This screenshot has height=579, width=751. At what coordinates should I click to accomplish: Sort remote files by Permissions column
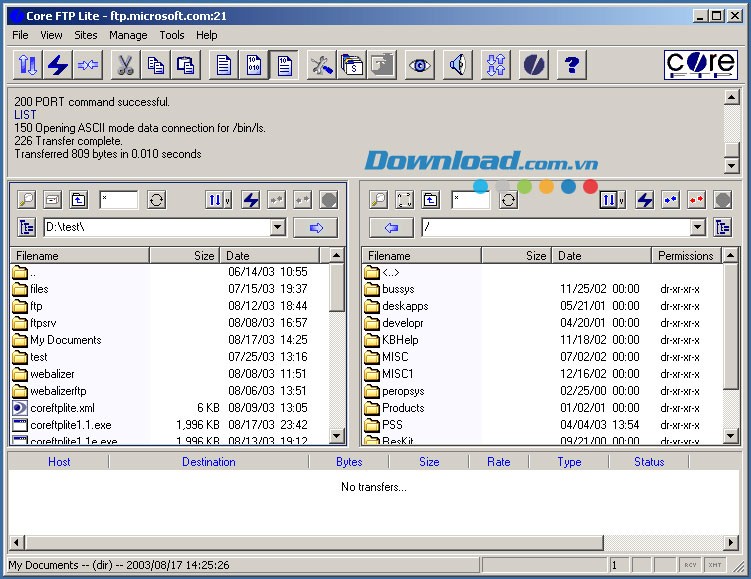click(x=687, y=256)
